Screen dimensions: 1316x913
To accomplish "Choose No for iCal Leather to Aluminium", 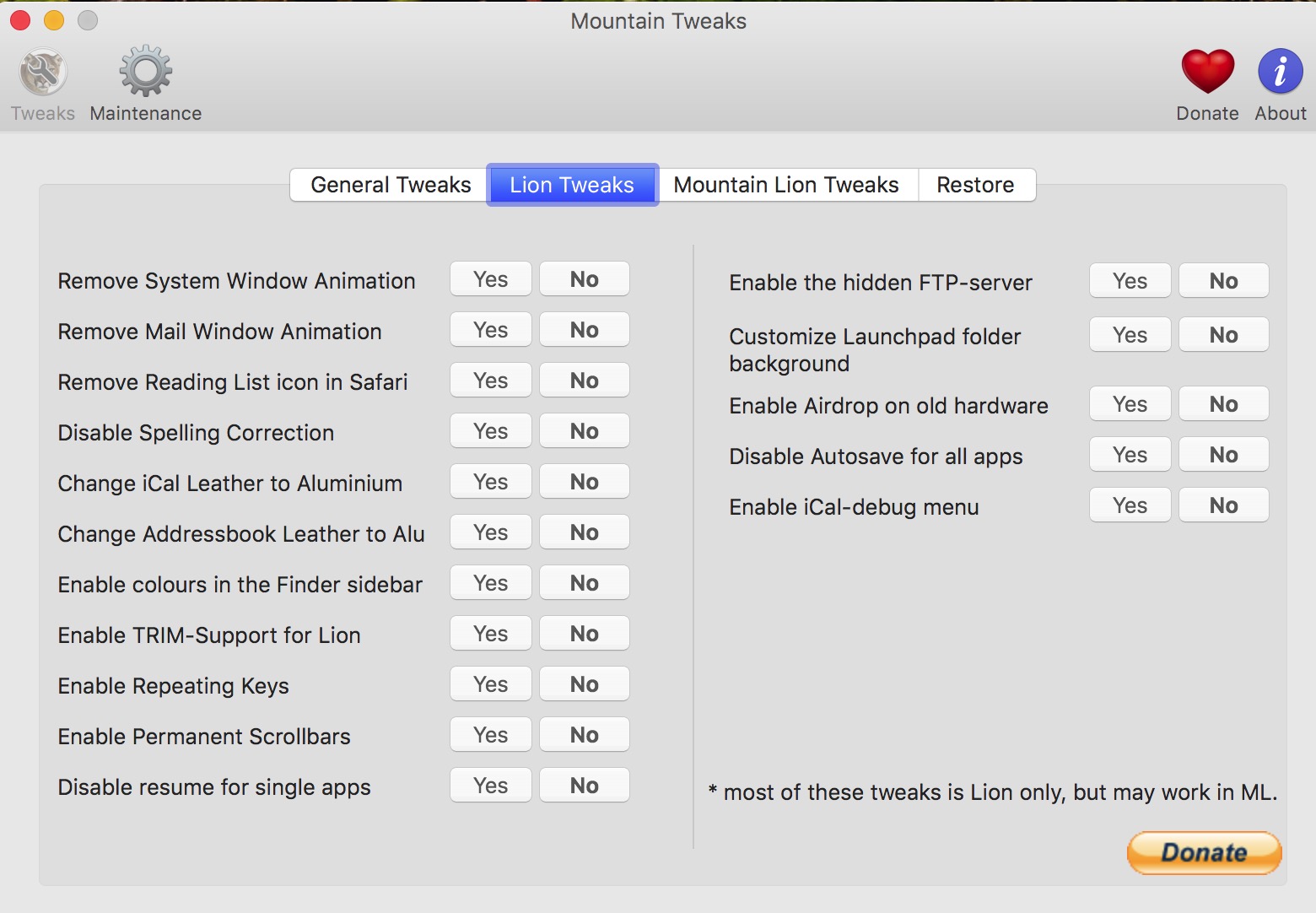I will (584, 482).
